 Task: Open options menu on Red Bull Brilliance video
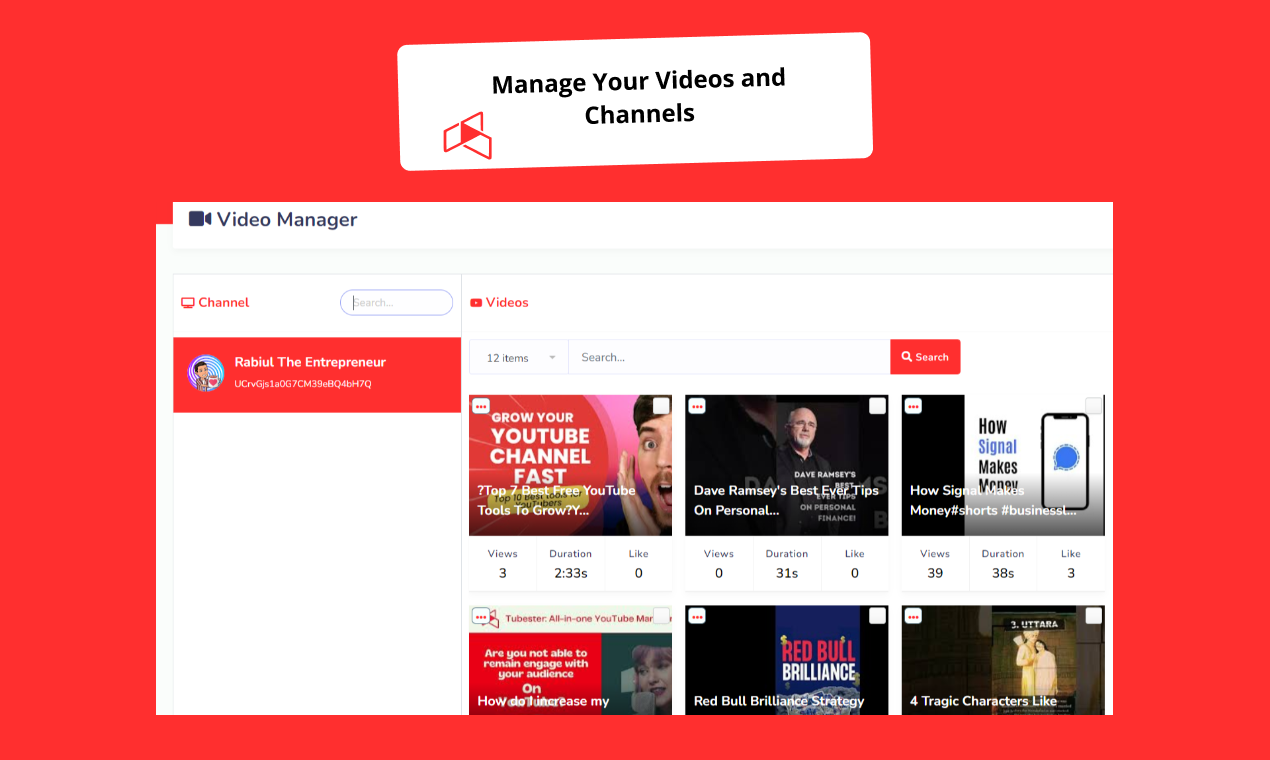[x=697, y=616]
